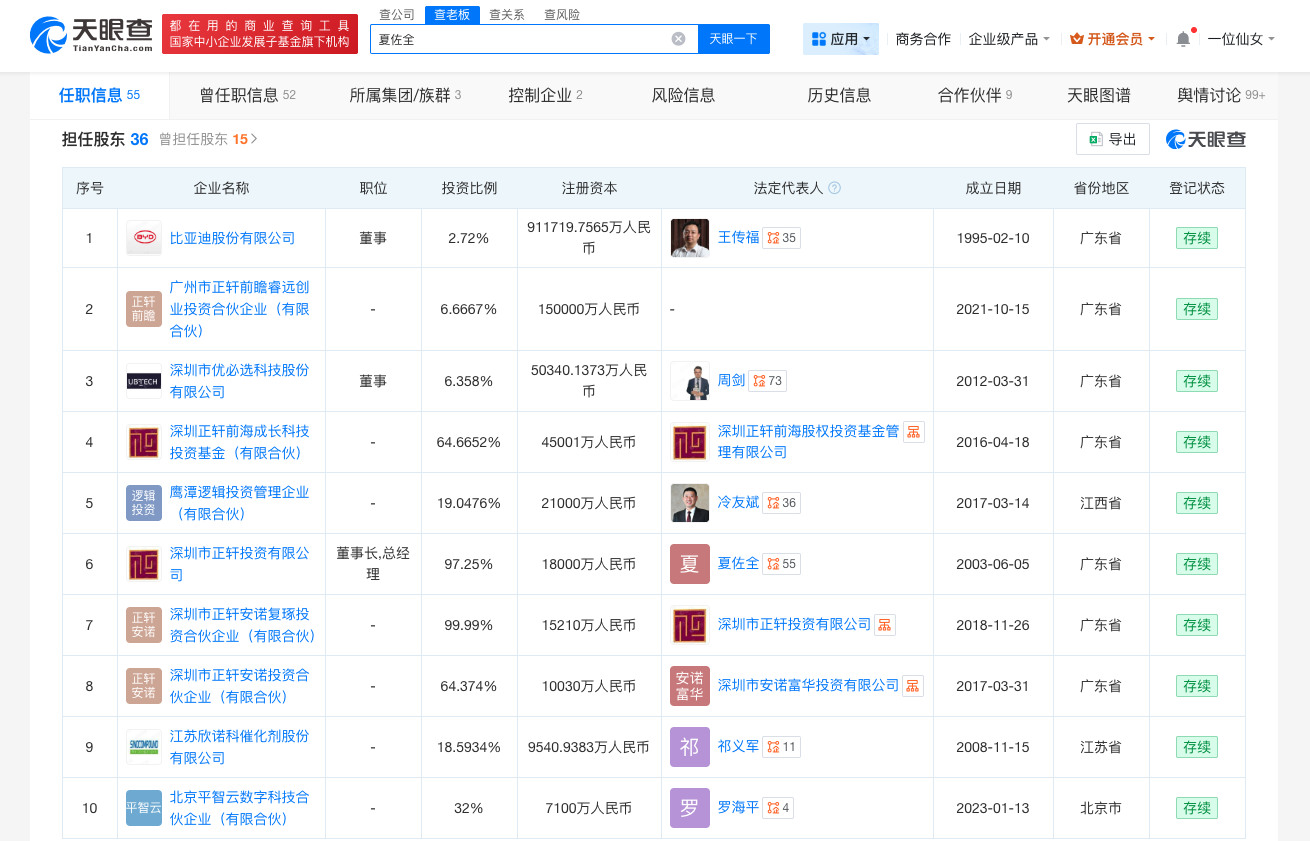
Task: Open the 天眼图谱 tab
Action: pos(1099,96)
